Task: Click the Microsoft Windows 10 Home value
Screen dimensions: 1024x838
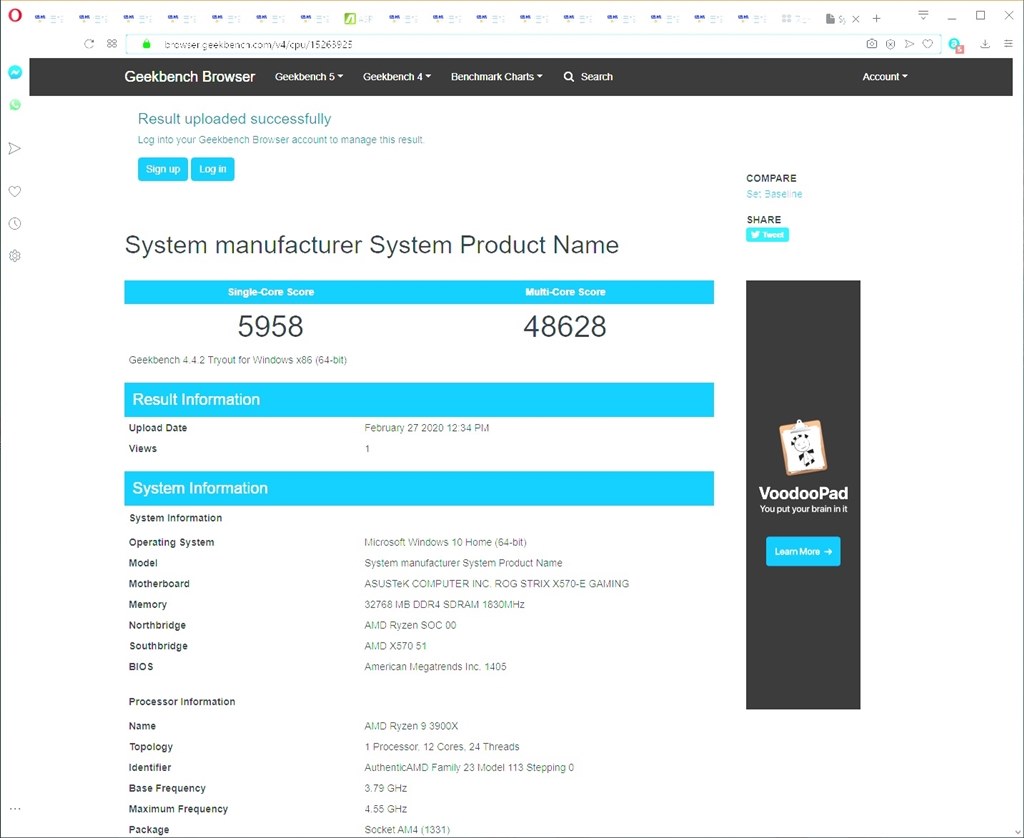Action: (x=445, y=542)
